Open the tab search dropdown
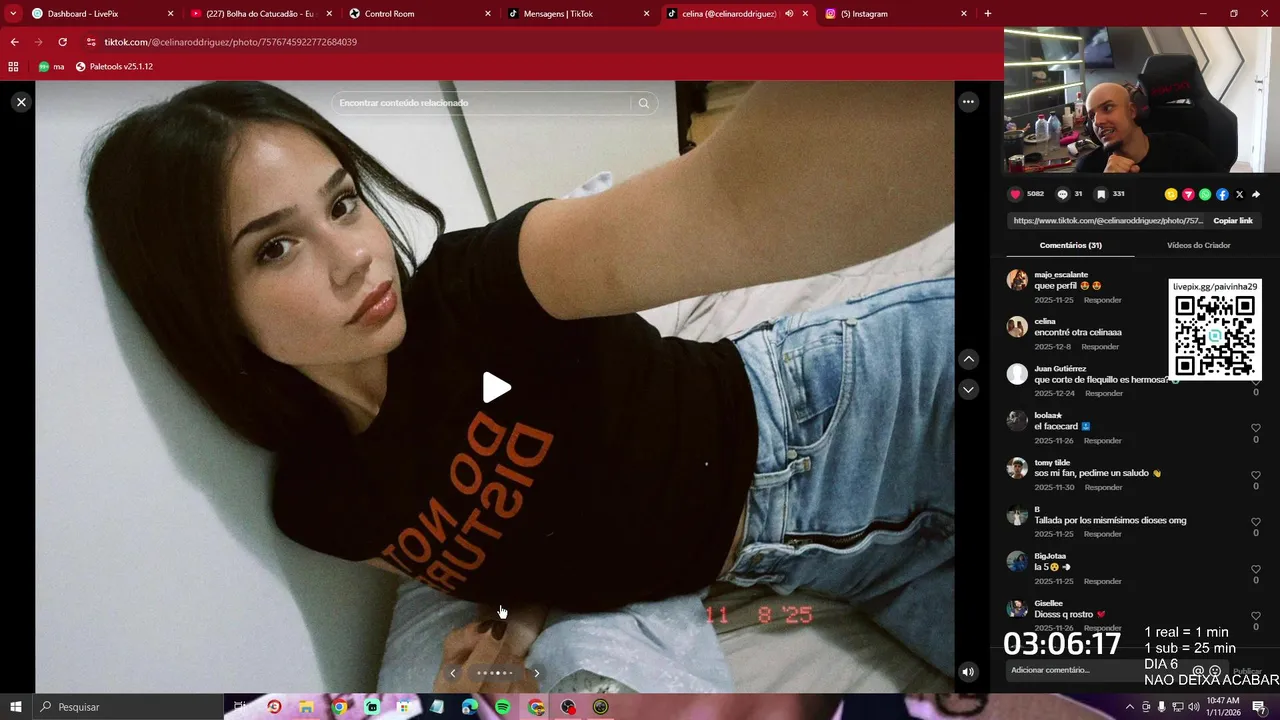The height and width of the screenshot is (720, 1280). 13,14
